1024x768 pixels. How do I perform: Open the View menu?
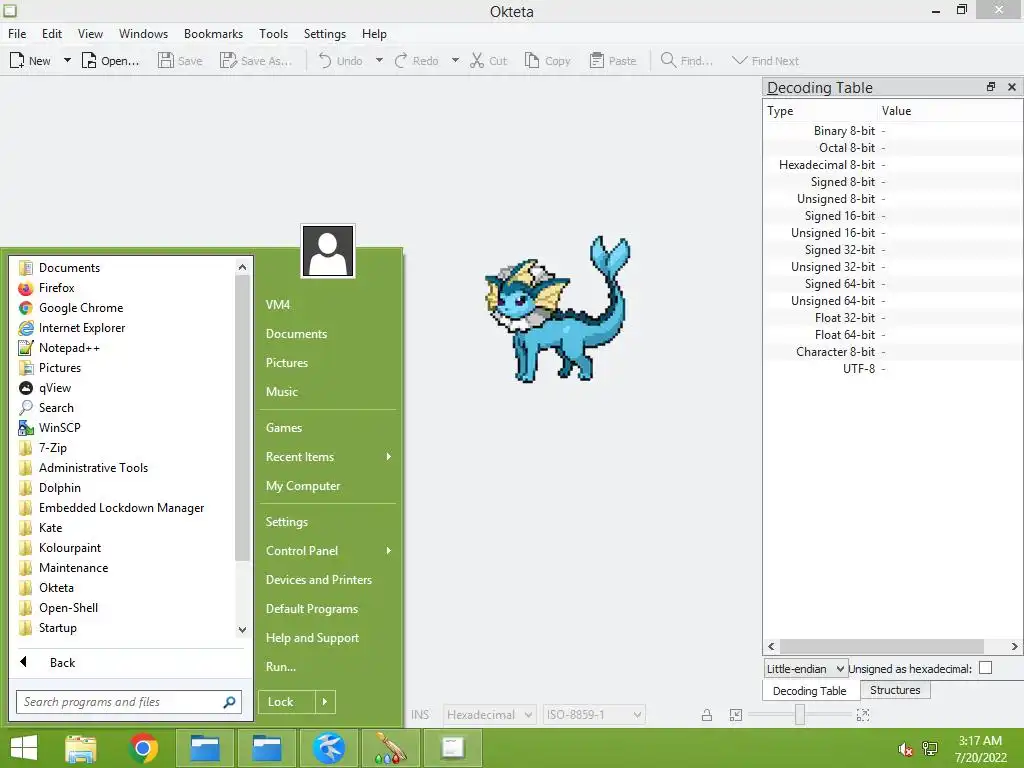pos(90,34)
